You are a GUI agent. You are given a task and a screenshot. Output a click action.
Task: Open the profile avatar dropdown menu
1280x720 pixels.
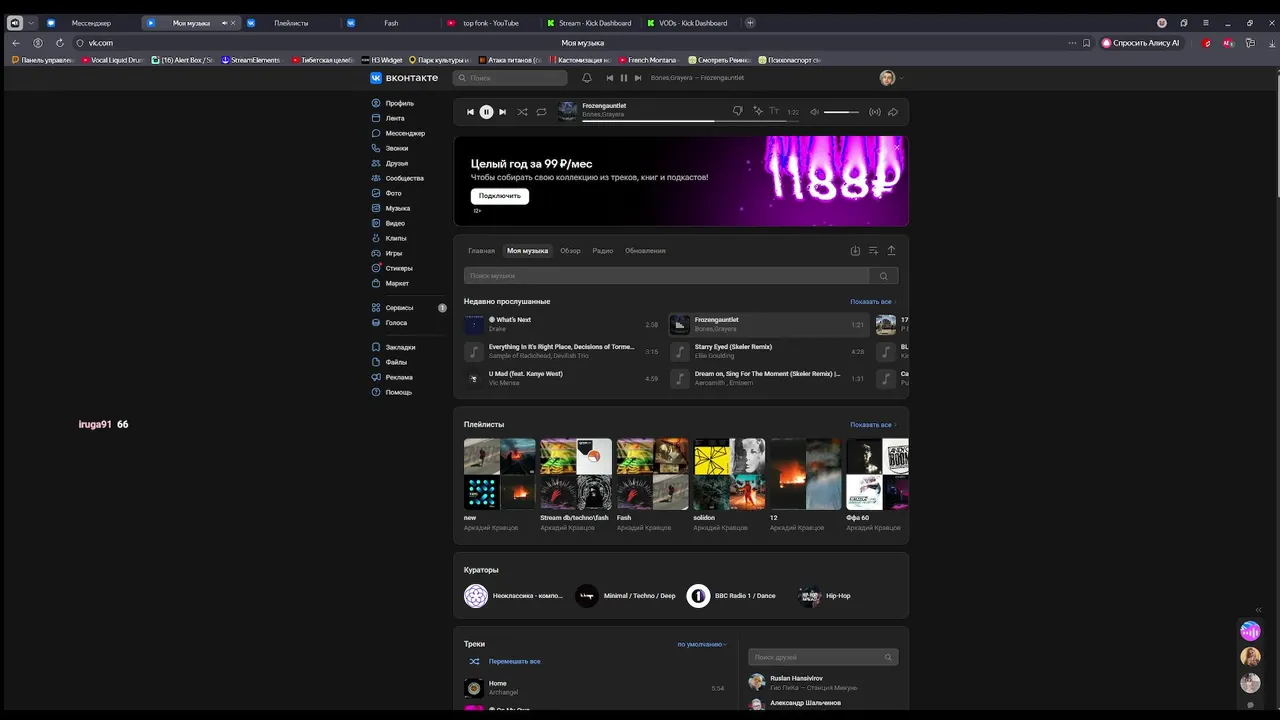point(890,78)
